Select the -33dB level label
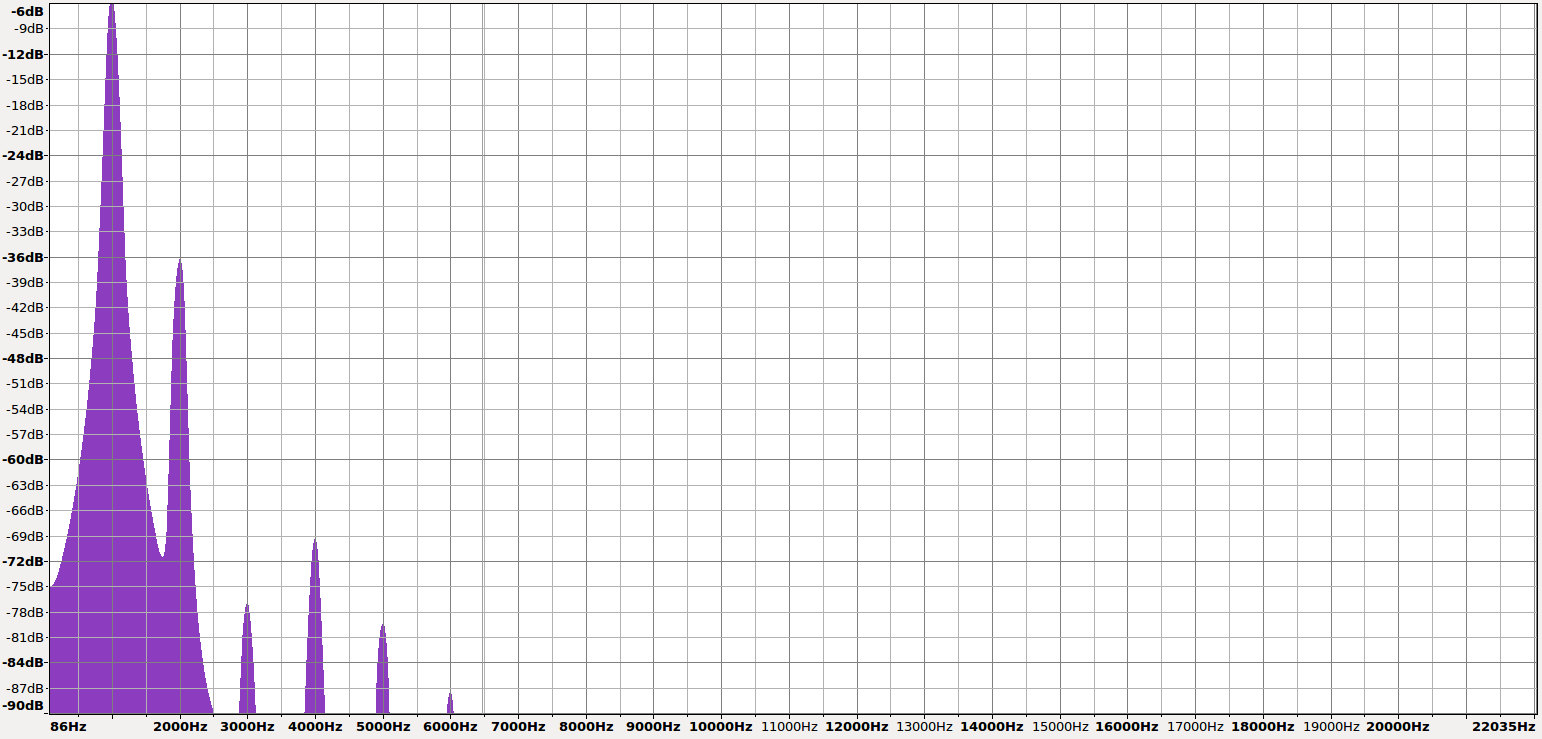 pos(25,231)
